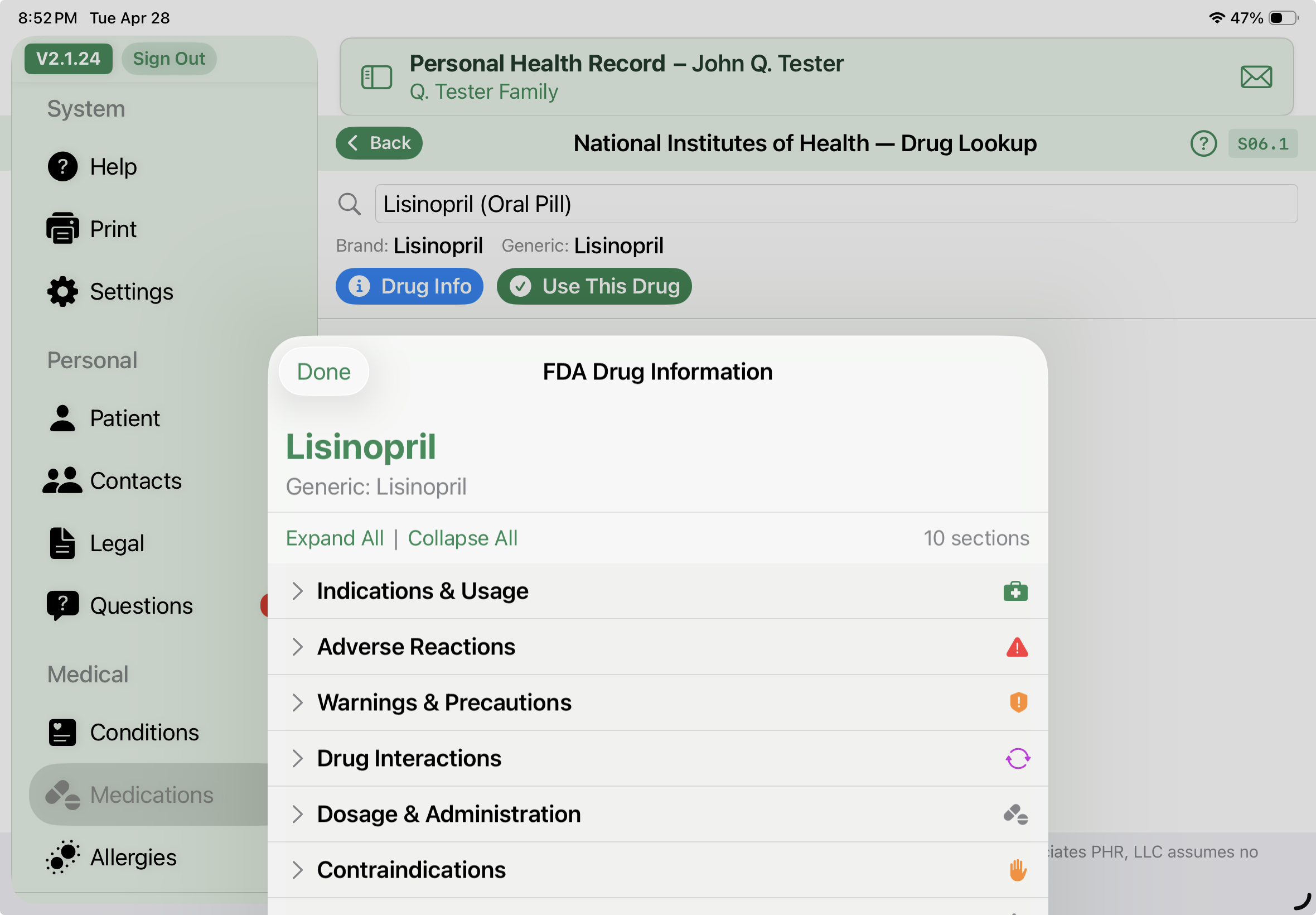Expand the Adverse Reactions section

[657, 647]
